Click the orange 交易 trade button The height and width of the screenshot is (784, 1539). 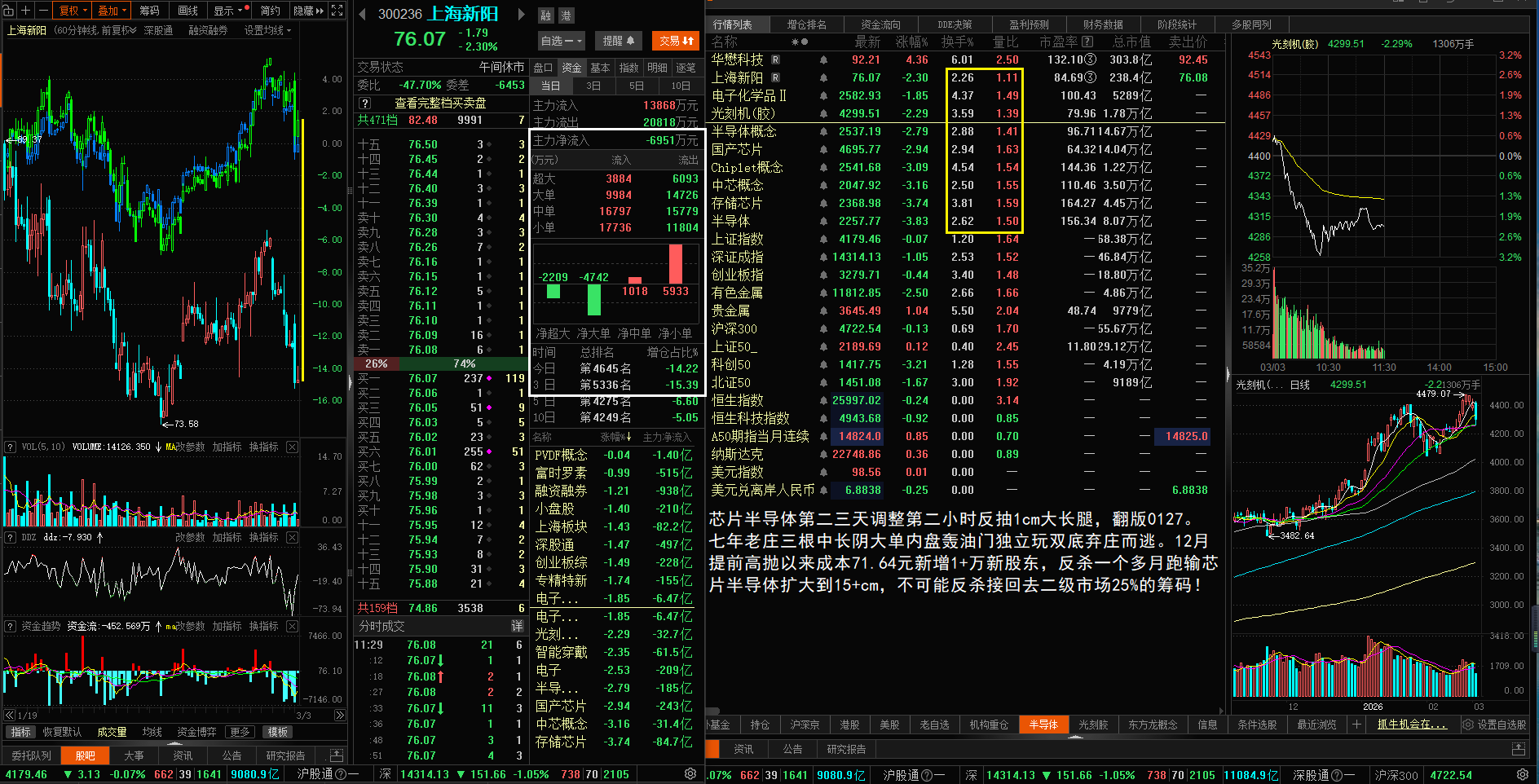676,41
